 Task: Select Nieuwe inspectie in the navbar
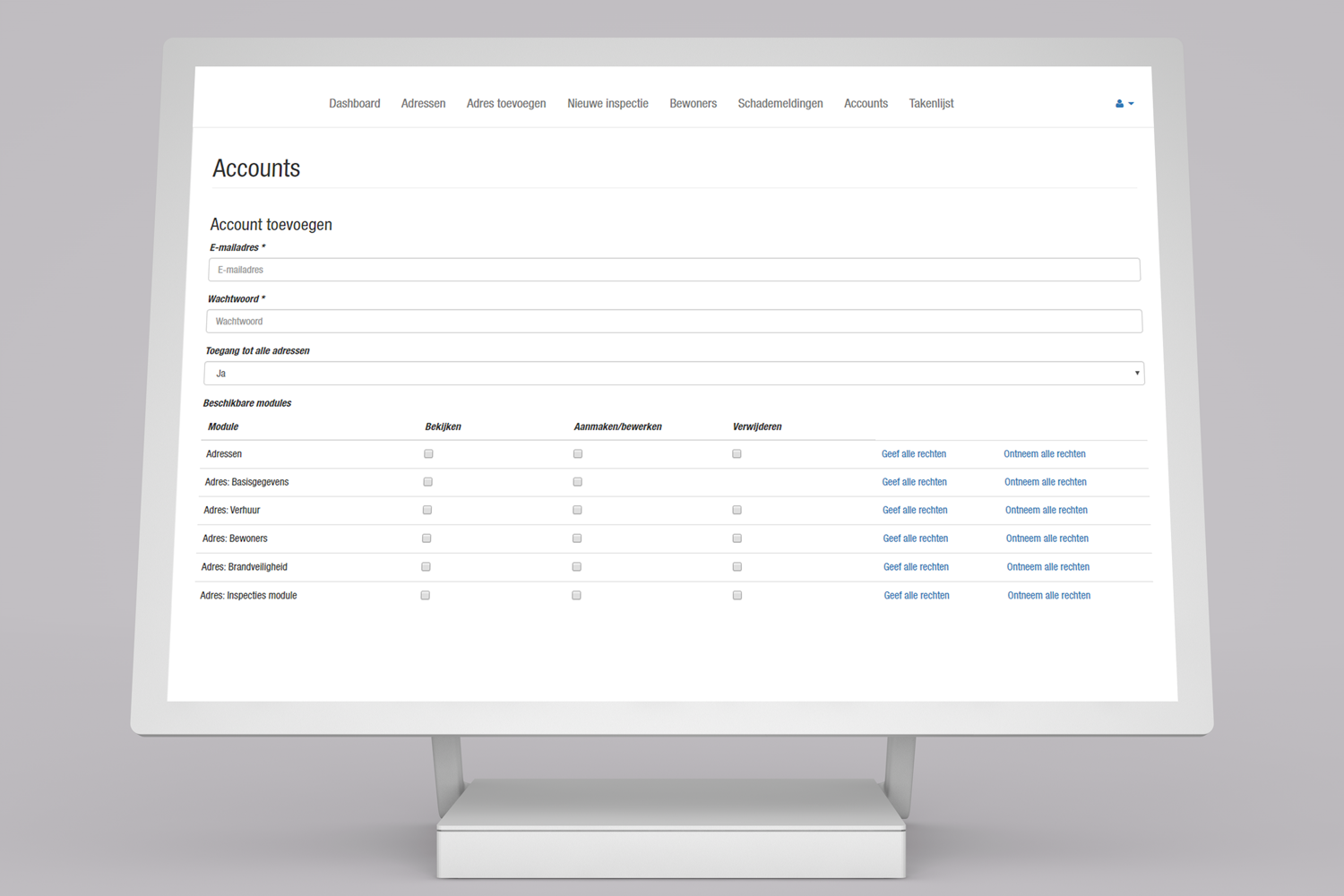607,104
